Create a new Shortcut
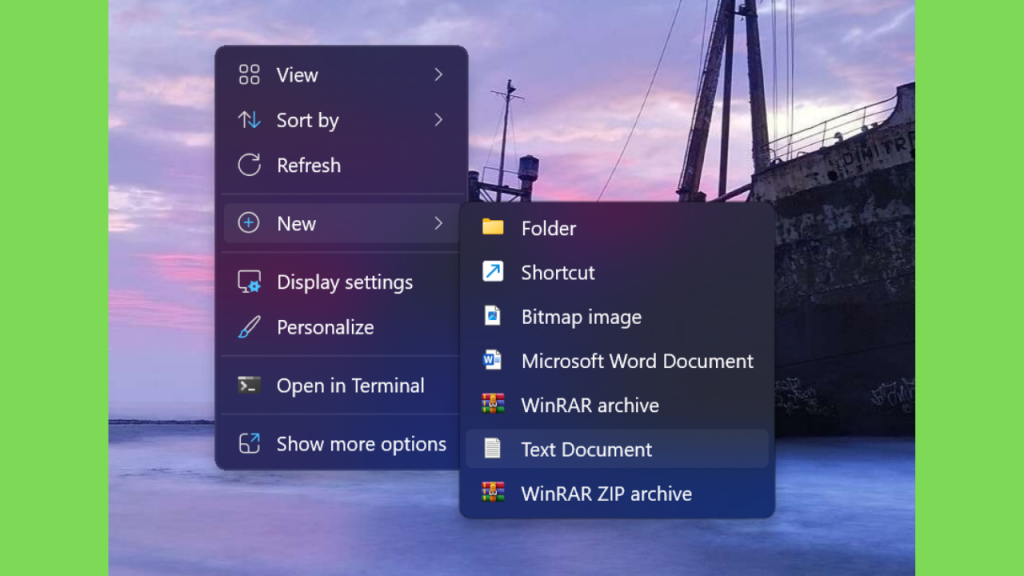This screenshot has width=1024, height=576. pos(617,272)
